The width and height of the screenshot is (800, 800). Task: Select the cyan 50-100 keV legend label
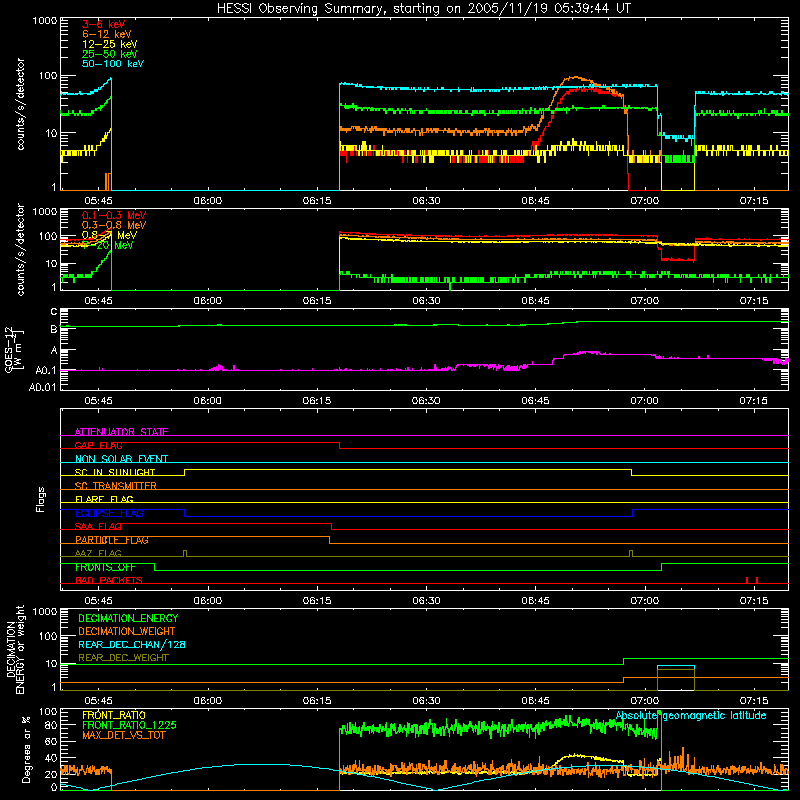point(113,64)
